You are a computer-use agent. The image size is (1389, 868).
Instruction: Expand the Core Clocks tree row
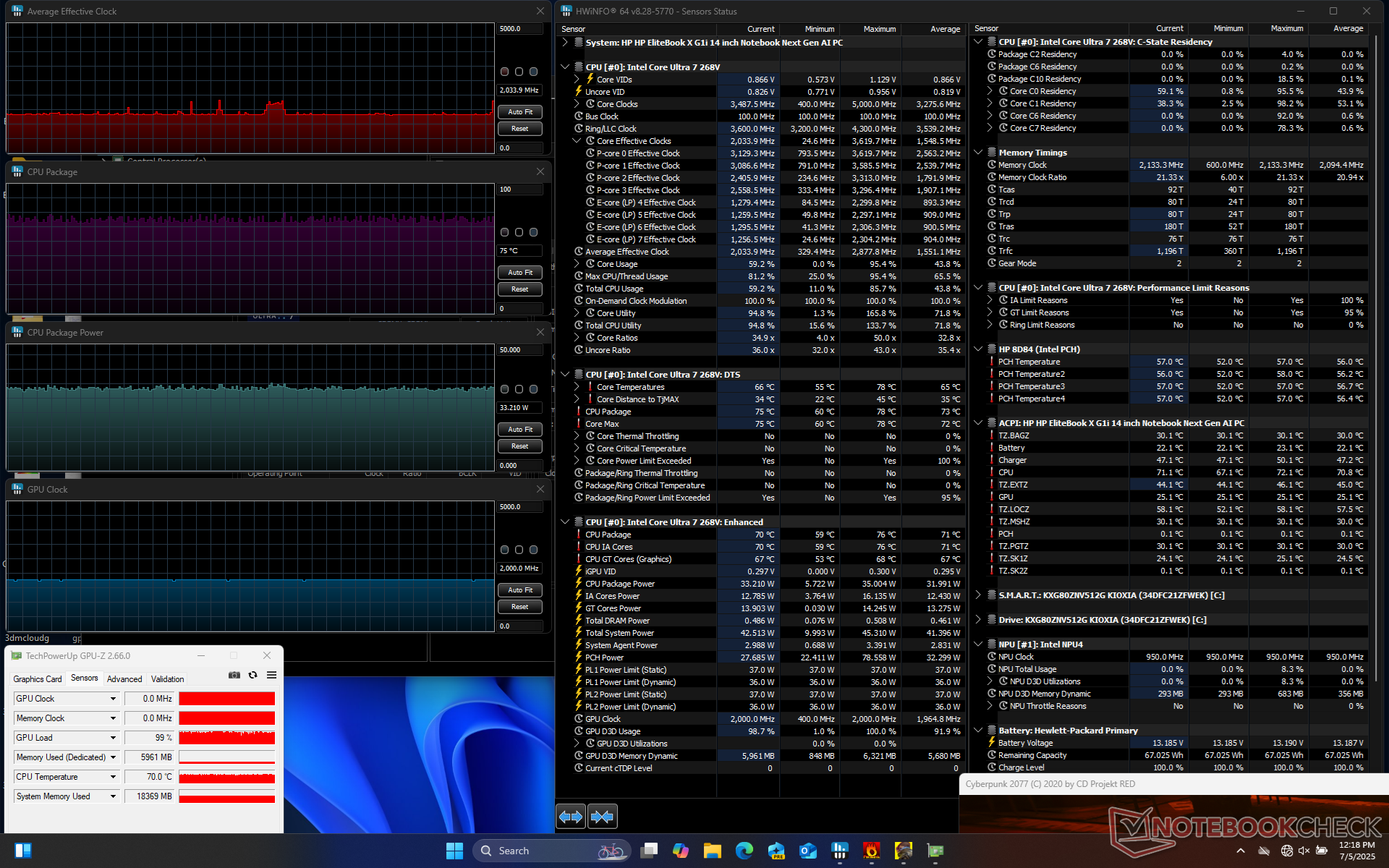pyautogui.click(x=577, y=104)
